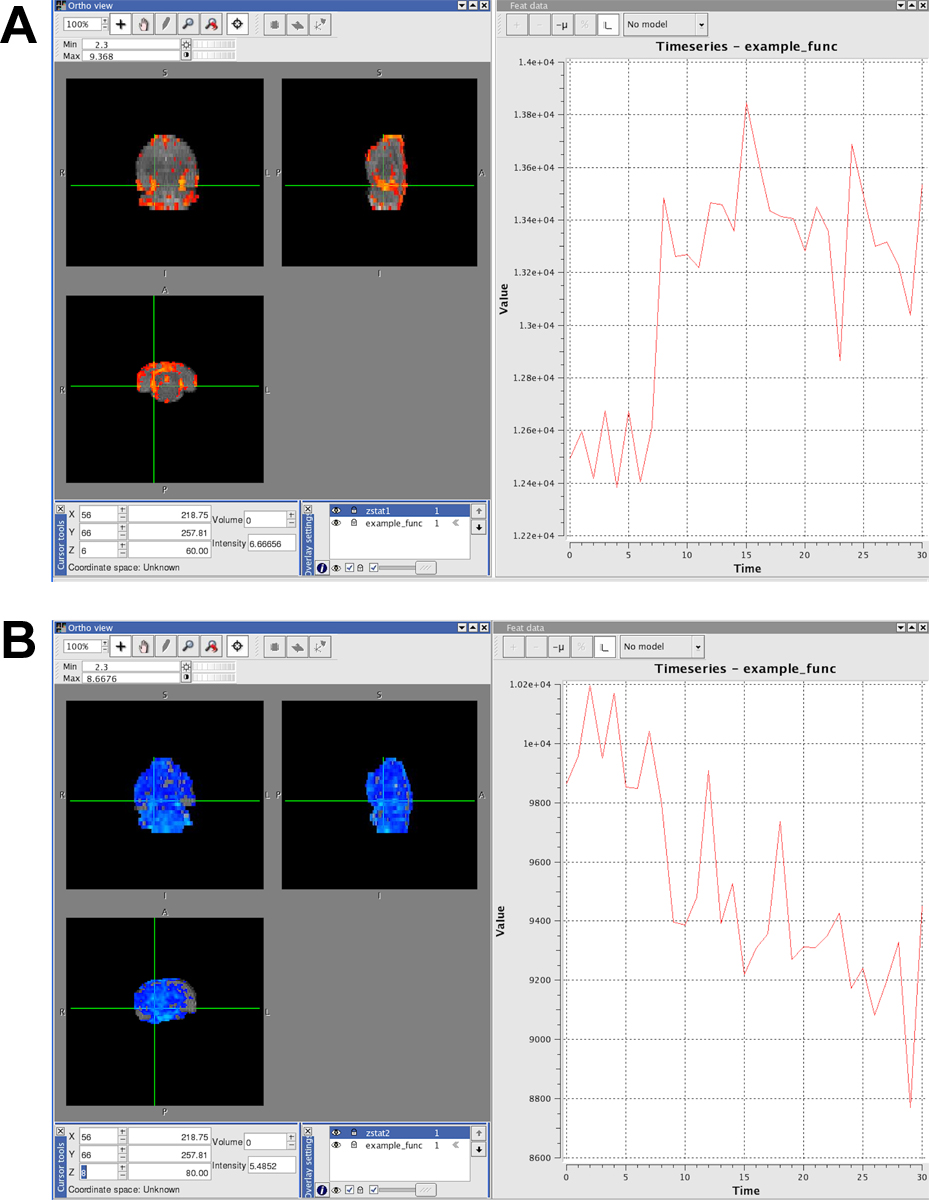Increase Y coordinate using plus button, panel A
Viewport: 929px width, 1200px height.
122,526
